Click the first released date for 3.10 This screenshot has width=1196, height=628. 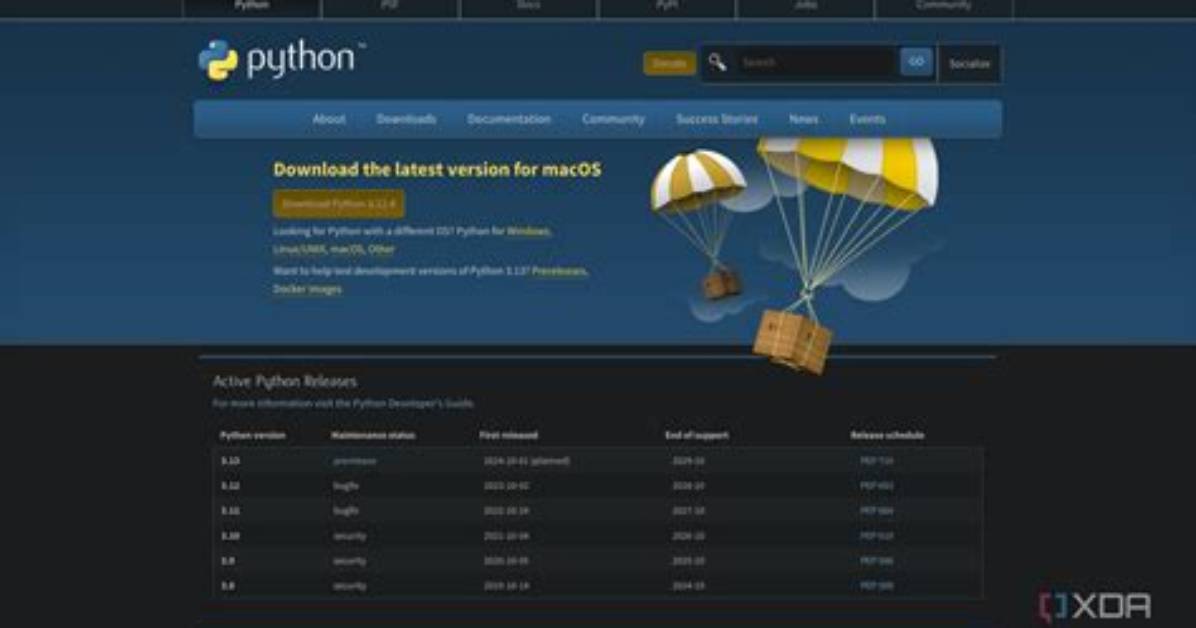506,536
